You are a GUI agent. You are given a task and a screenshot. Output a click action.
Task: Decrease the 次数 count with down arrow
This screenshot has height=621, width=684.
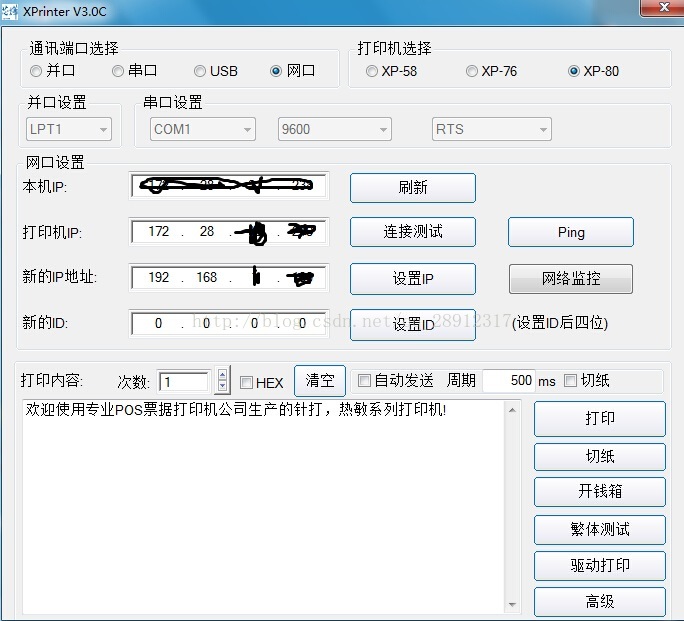(x=222, y=386)
